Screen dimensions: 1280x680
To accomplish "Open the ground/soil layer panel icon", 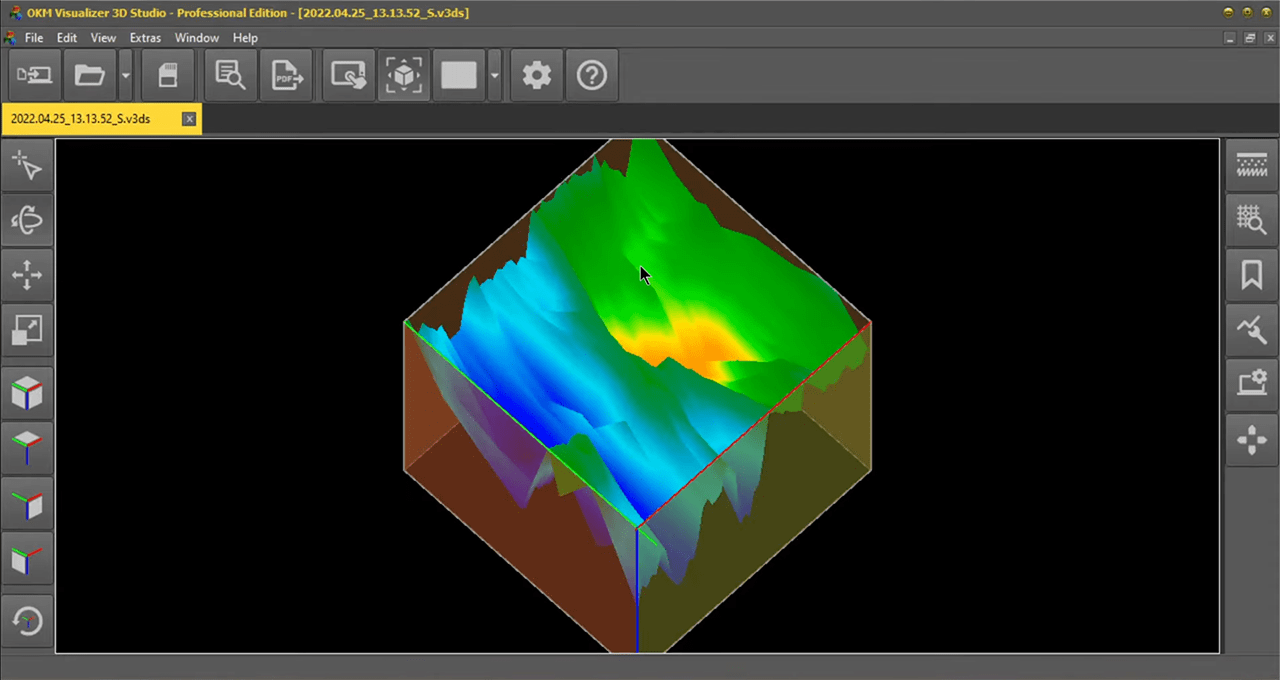I will 1252,166.
